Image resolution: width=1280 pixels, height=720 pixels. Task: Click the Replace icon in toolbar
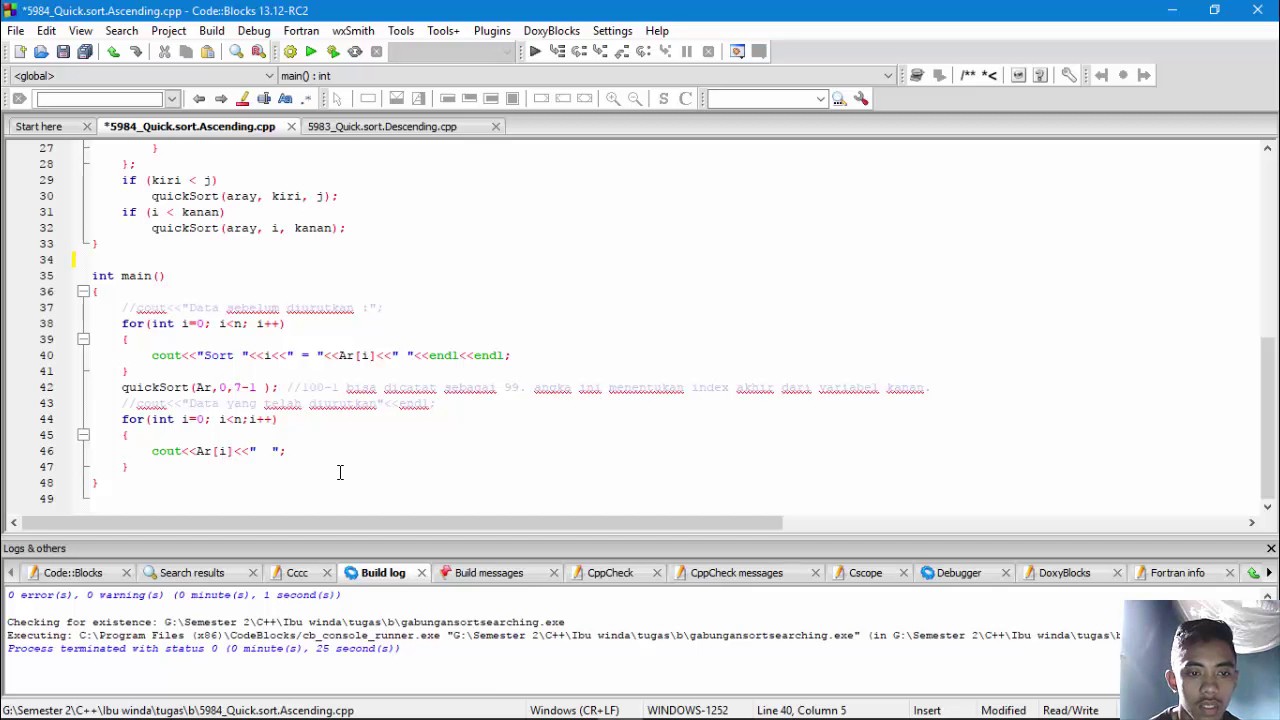click(258, 51)
